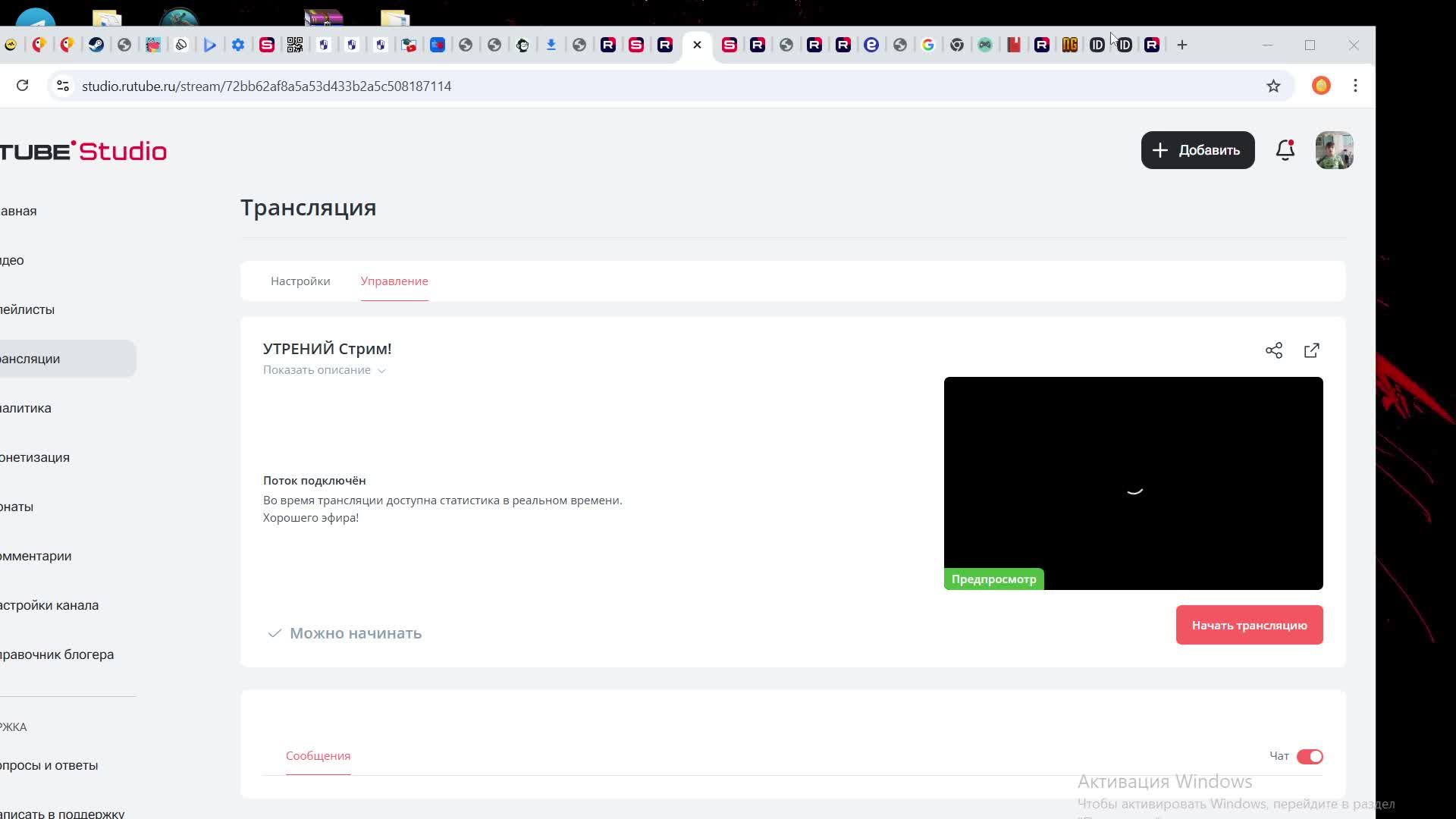Switch to the pixel dinosaur tab
The image size is (1456, 819).
[x=153, y=45]
